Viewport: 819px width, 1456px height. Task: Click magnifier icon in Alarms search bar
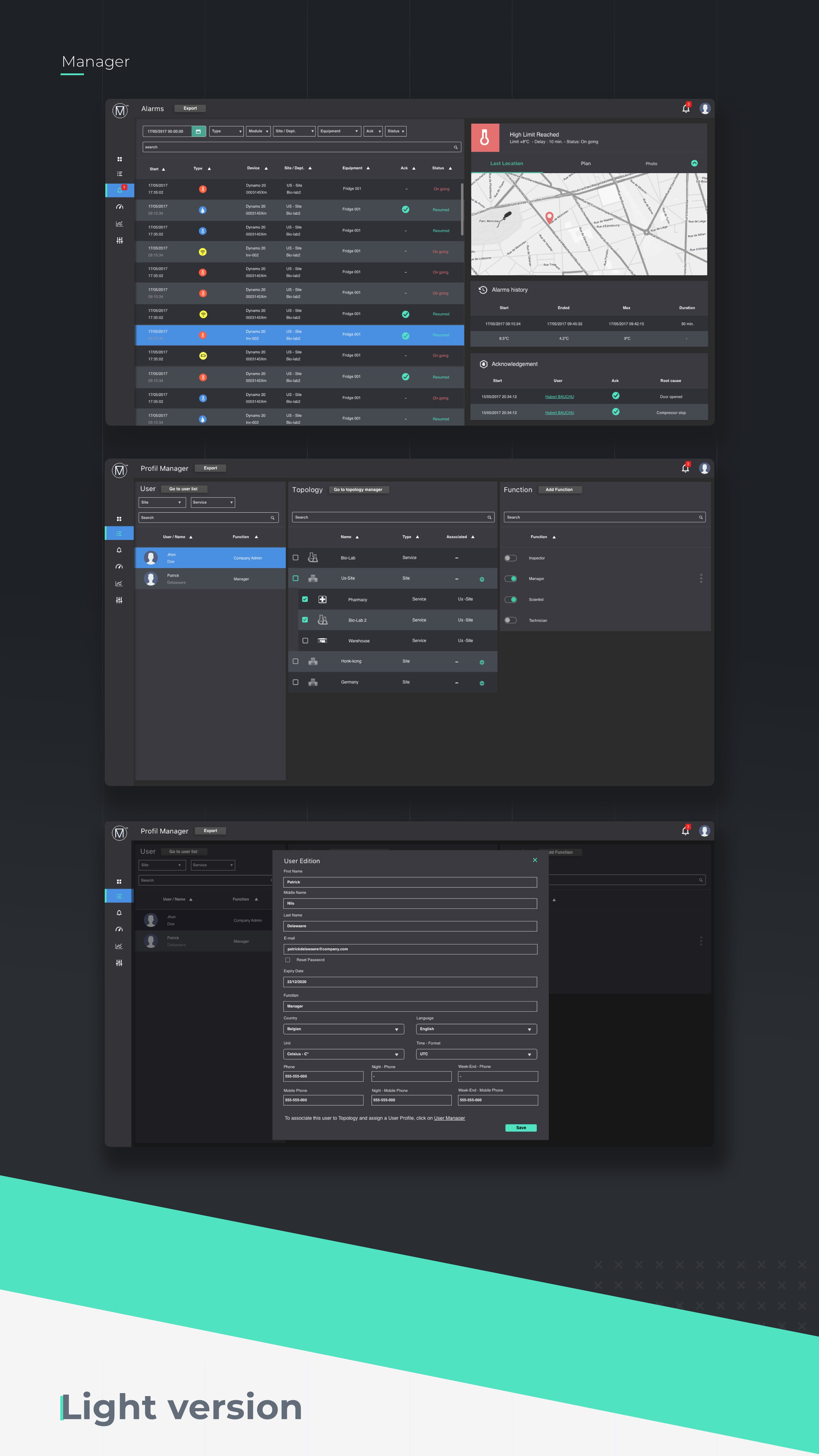pyautogui.click(x=455, y=147)
